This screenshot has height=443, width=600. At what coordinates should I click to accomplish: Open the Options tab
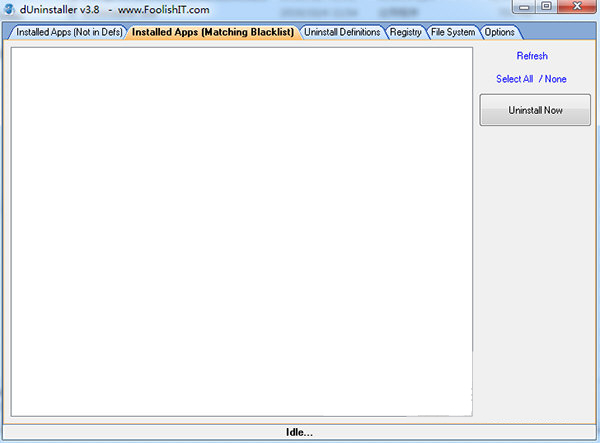[498, 32]
